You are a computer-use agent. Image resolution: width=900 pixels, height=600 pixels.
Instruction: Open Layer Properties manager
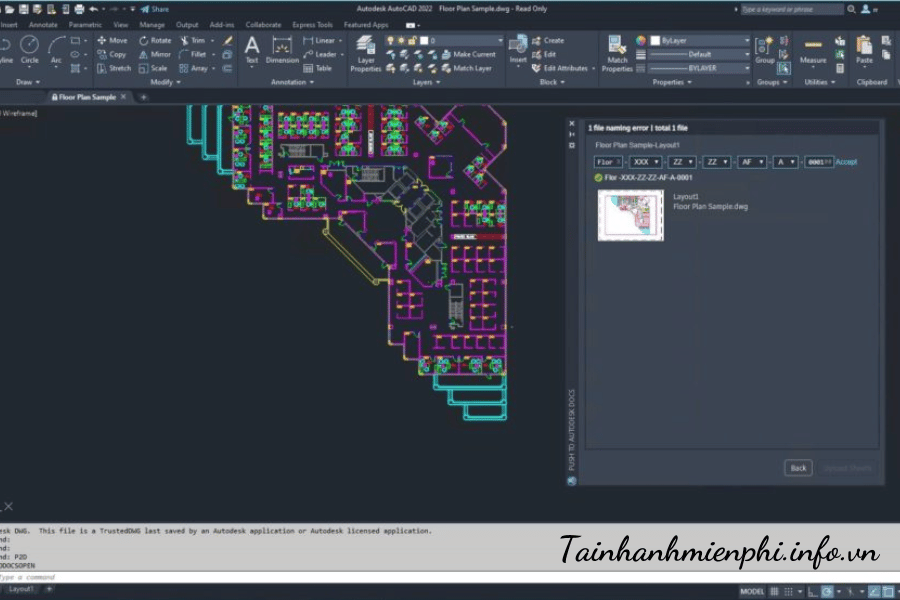366,50
